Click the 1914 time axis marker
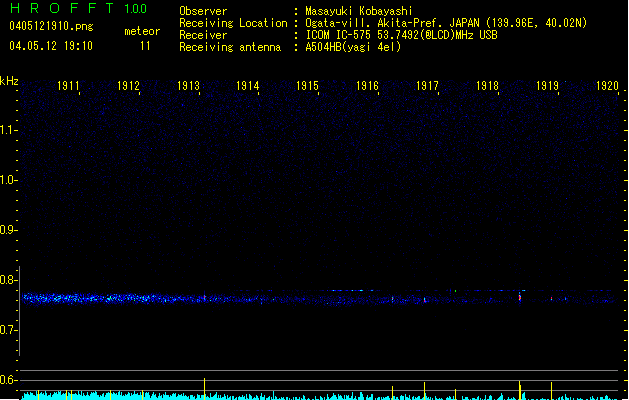 tap(248, 86)
